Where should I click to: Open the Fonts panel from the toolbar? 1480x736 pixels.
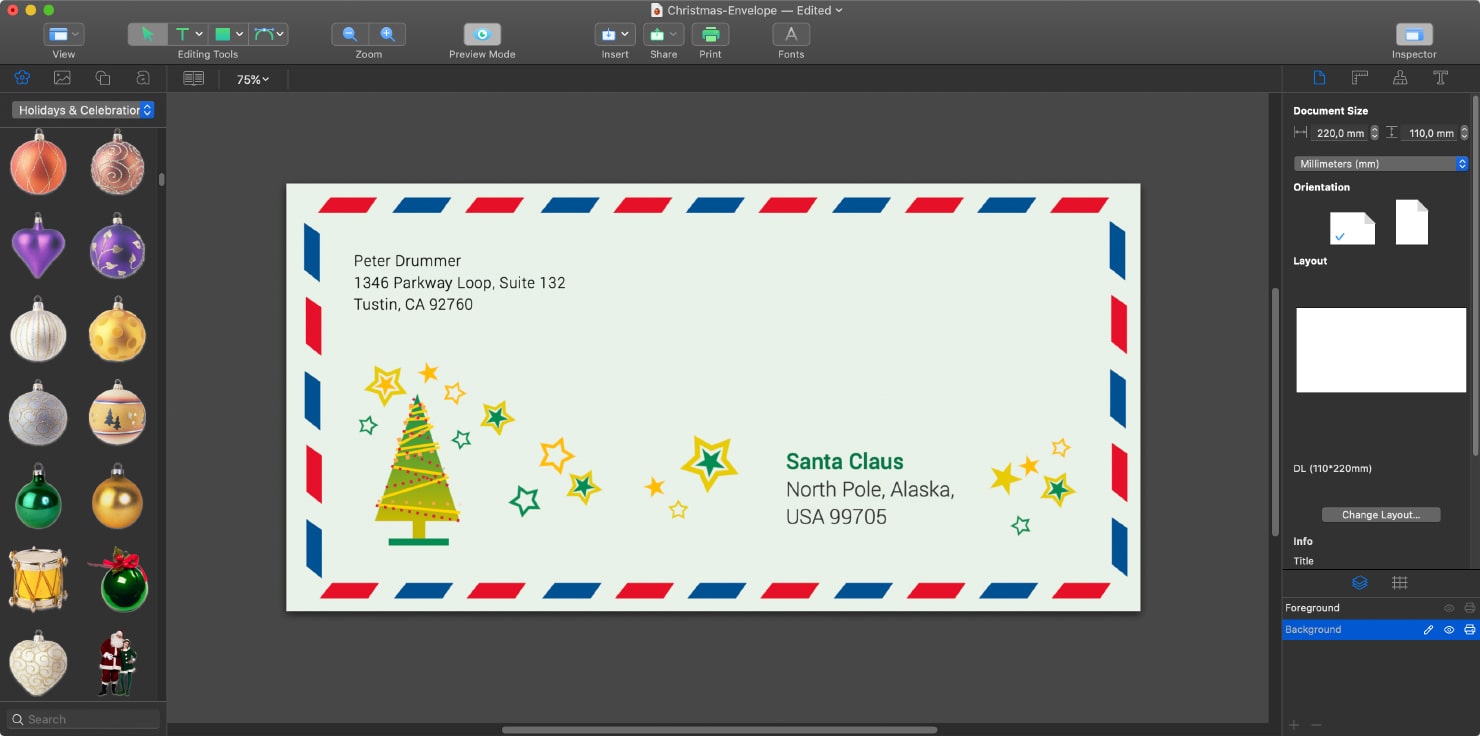tap(790, 33)
